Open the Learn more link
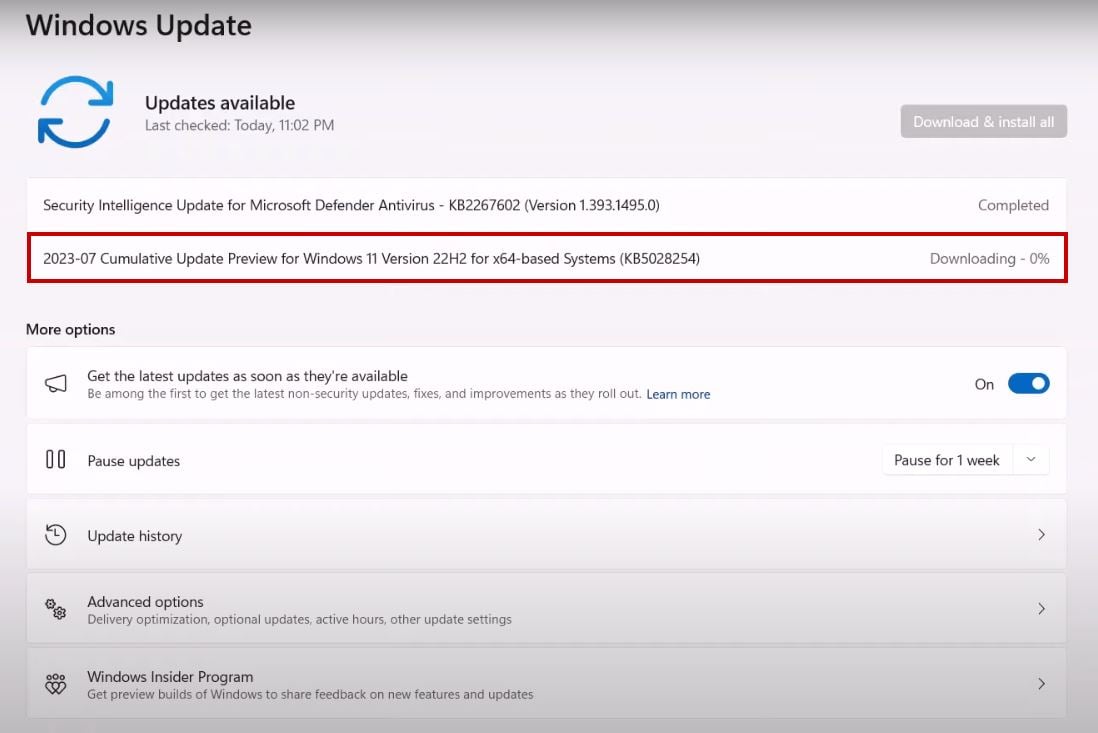Viewport: 1098px width, 733px height. point(678,394)
